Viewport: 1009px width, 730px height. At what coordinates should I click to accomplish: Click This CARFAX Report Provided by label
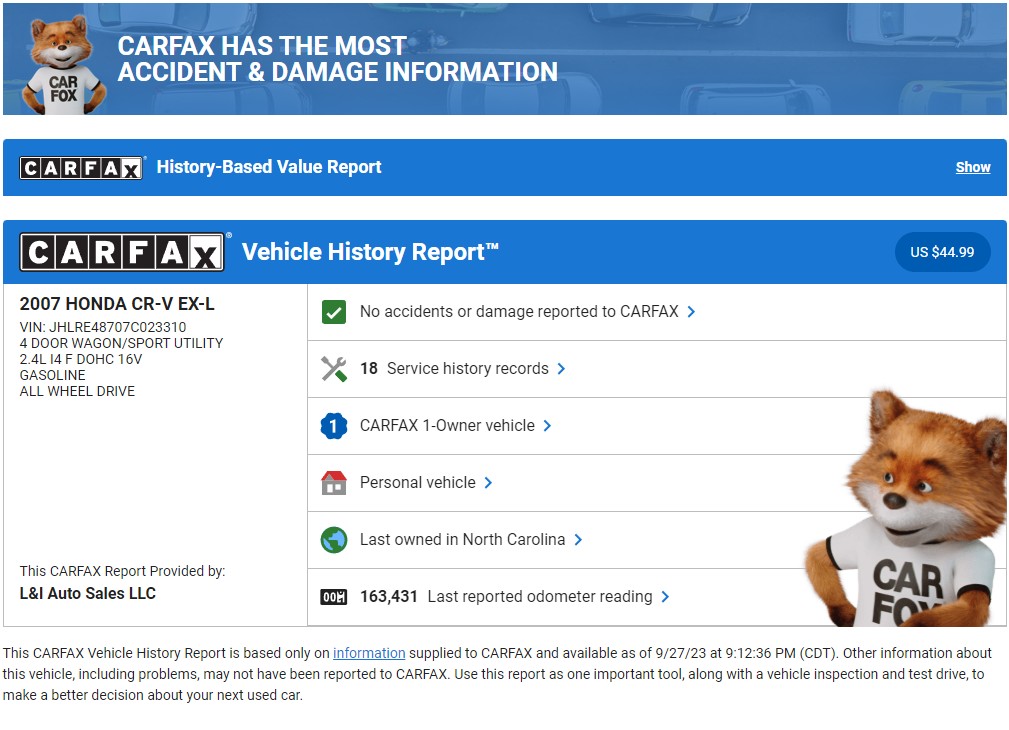(x=122, y=572)
